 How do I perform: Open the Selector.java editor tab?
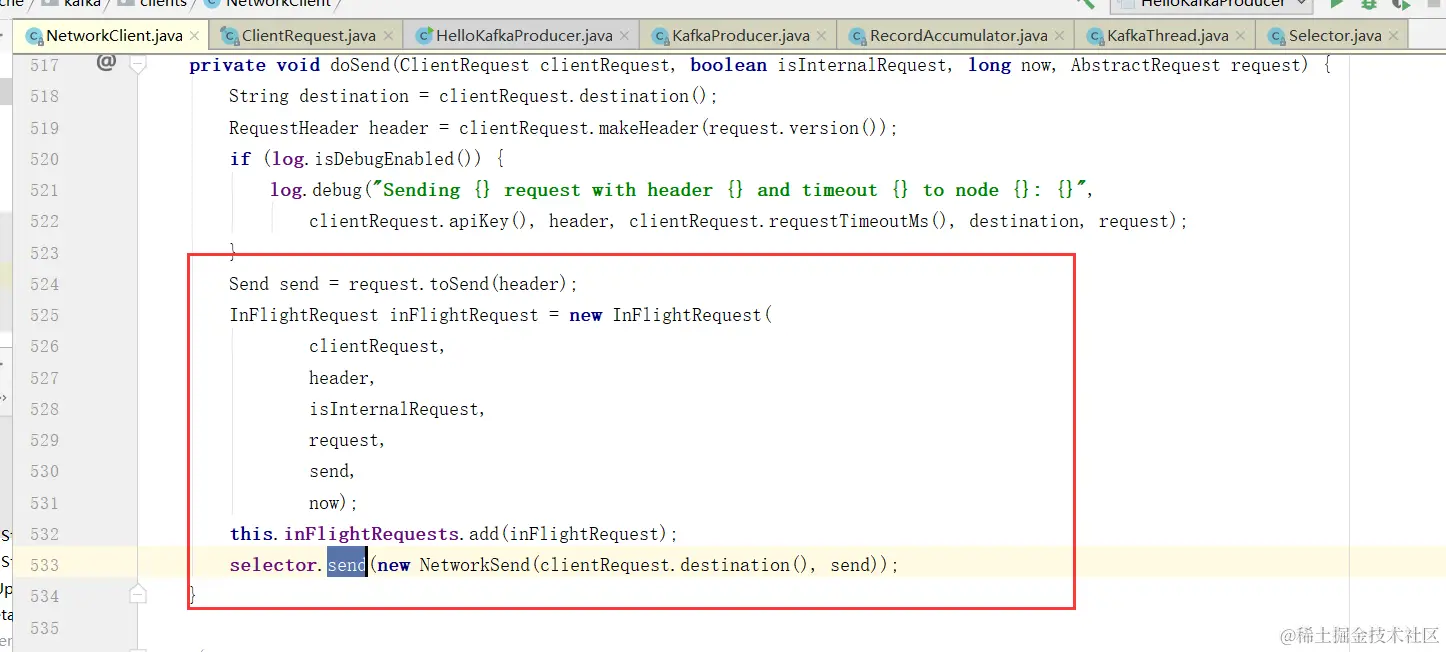point(1334,36)
